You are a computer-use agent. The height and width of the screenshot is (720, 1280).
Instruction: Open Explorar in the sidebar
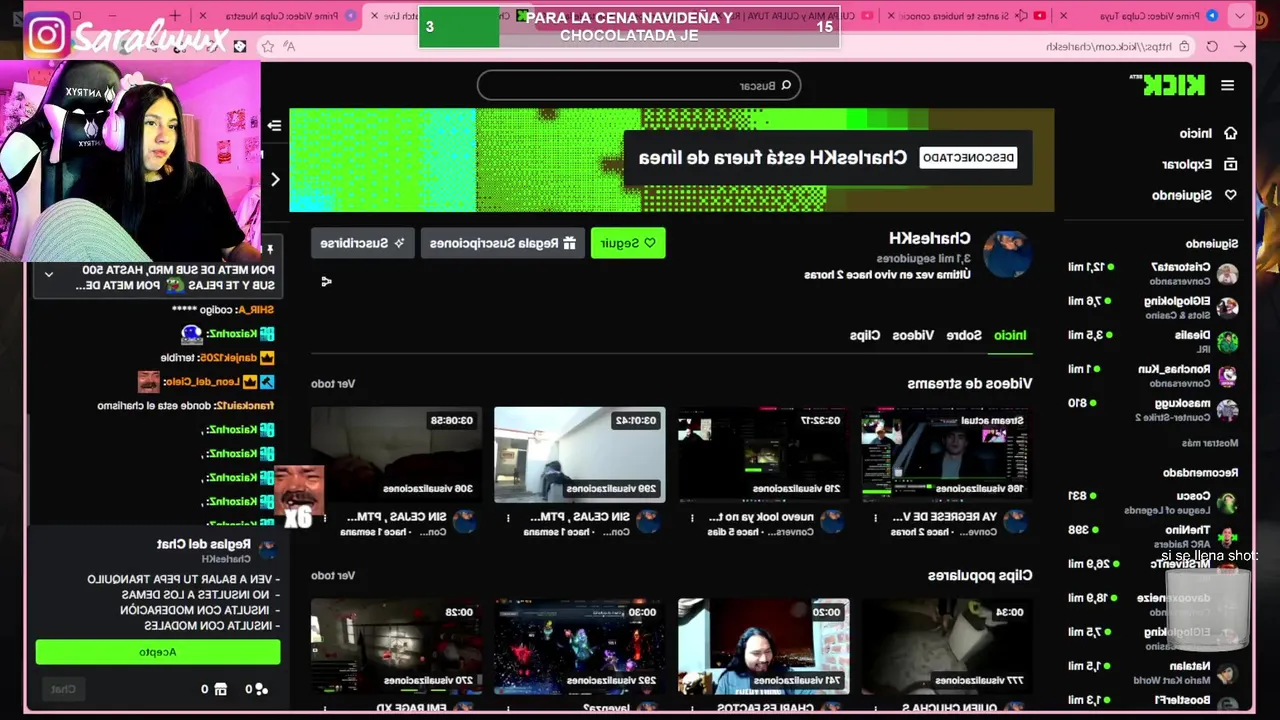click(x=1200, y=164)
